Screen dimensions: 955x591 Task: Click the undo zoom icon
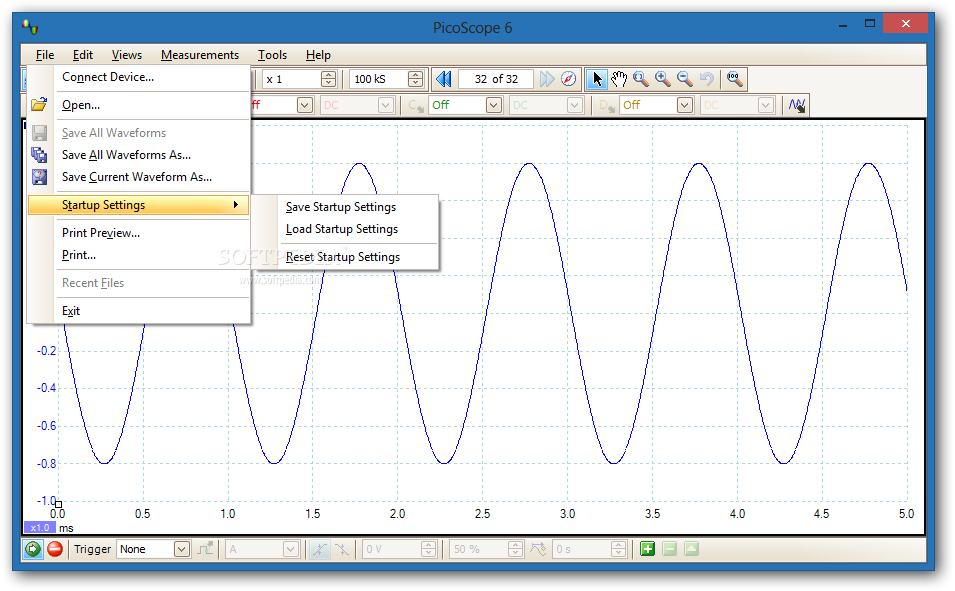point(707,79)
